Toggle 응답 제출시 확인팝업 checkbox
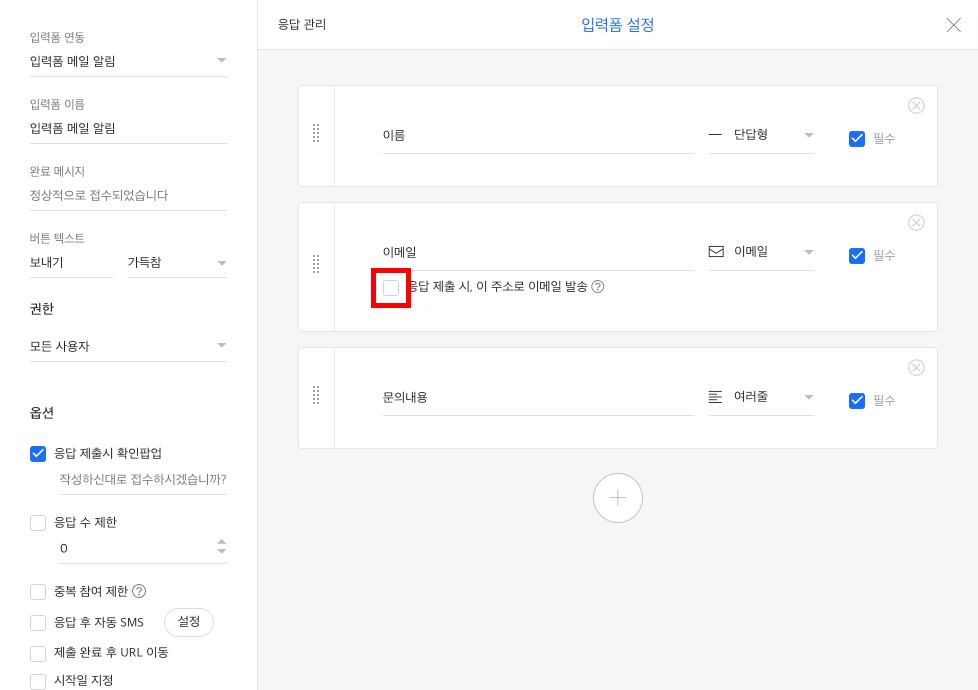978x690 pixels. (38, 454)
